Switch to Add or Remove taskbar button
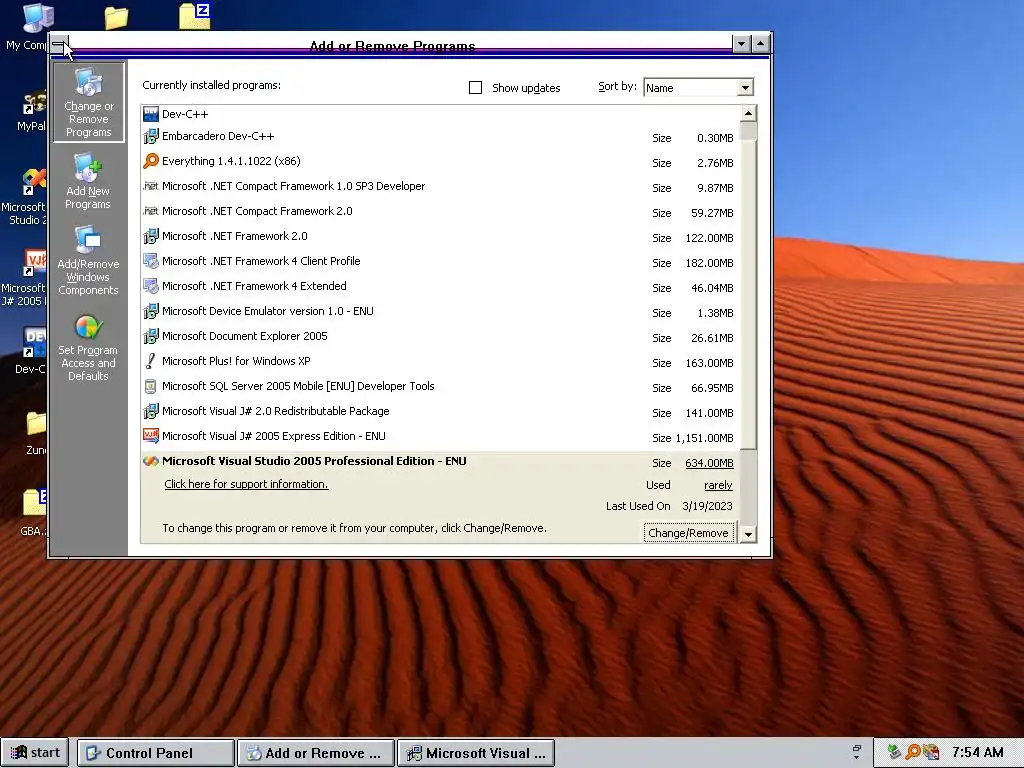Screen dimensions: 1024x768 click(316, 753)
